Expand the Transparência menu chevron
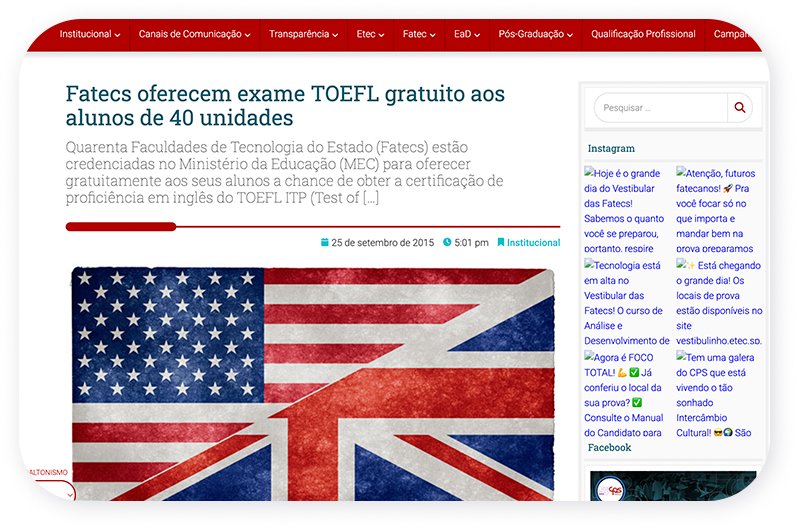This screenshot has height=528, width=797. (335, 35)
